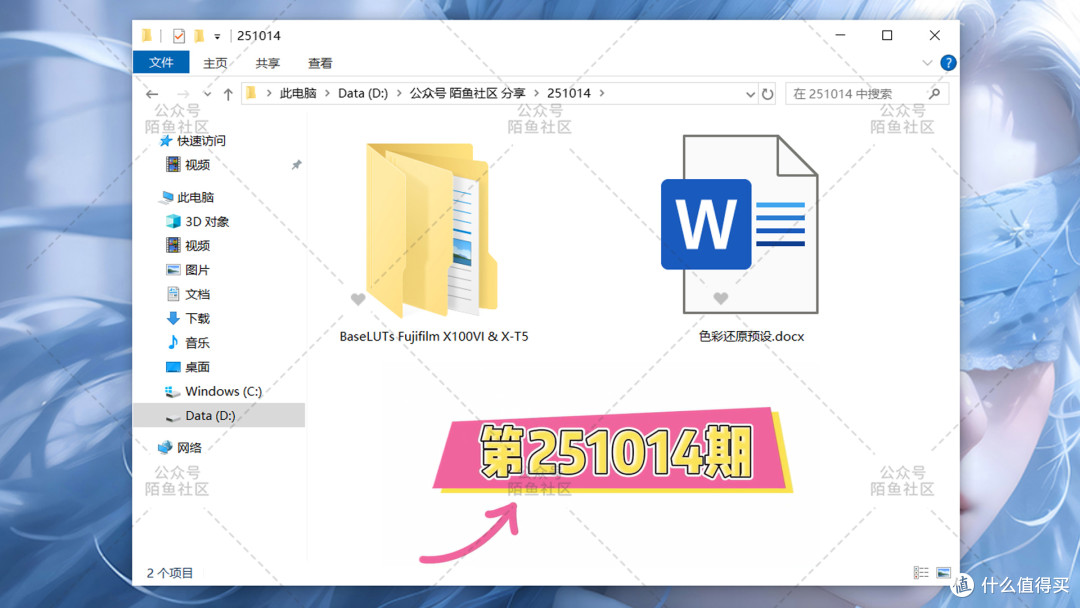1080x608 pixels.
Task: Click the pin icon beside 视频
Action: (296, 165)
